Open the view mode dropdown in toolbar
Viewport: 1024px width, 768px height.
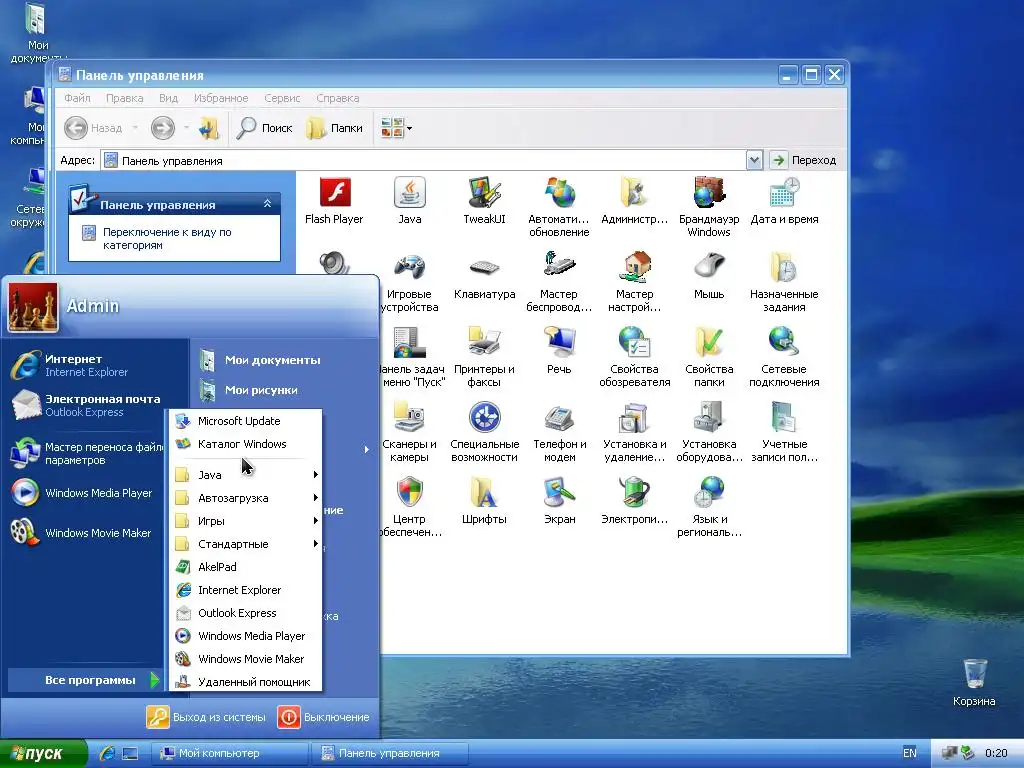[x=396, y=128]
